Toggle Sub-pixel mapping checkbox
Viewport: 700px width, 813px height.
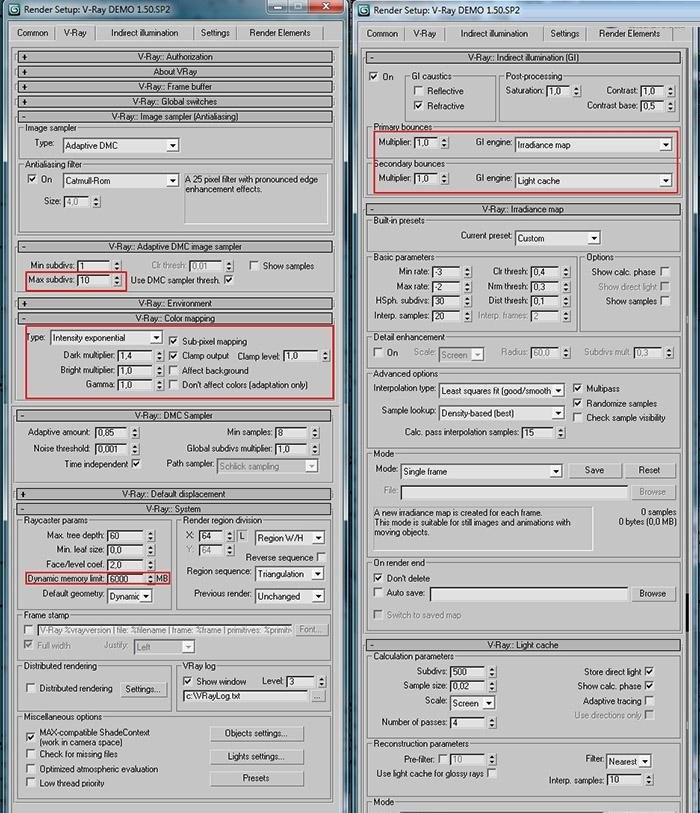(x=173, y=341)
